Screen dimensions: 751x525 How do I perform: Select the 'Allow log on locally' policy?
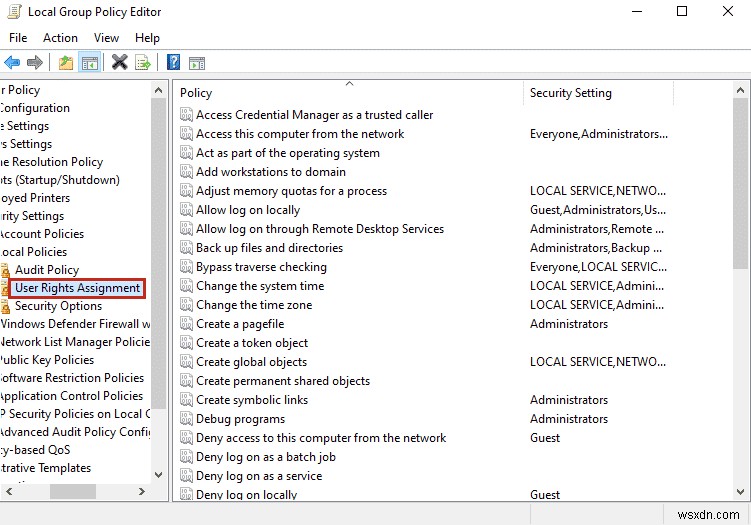(248, 210)
